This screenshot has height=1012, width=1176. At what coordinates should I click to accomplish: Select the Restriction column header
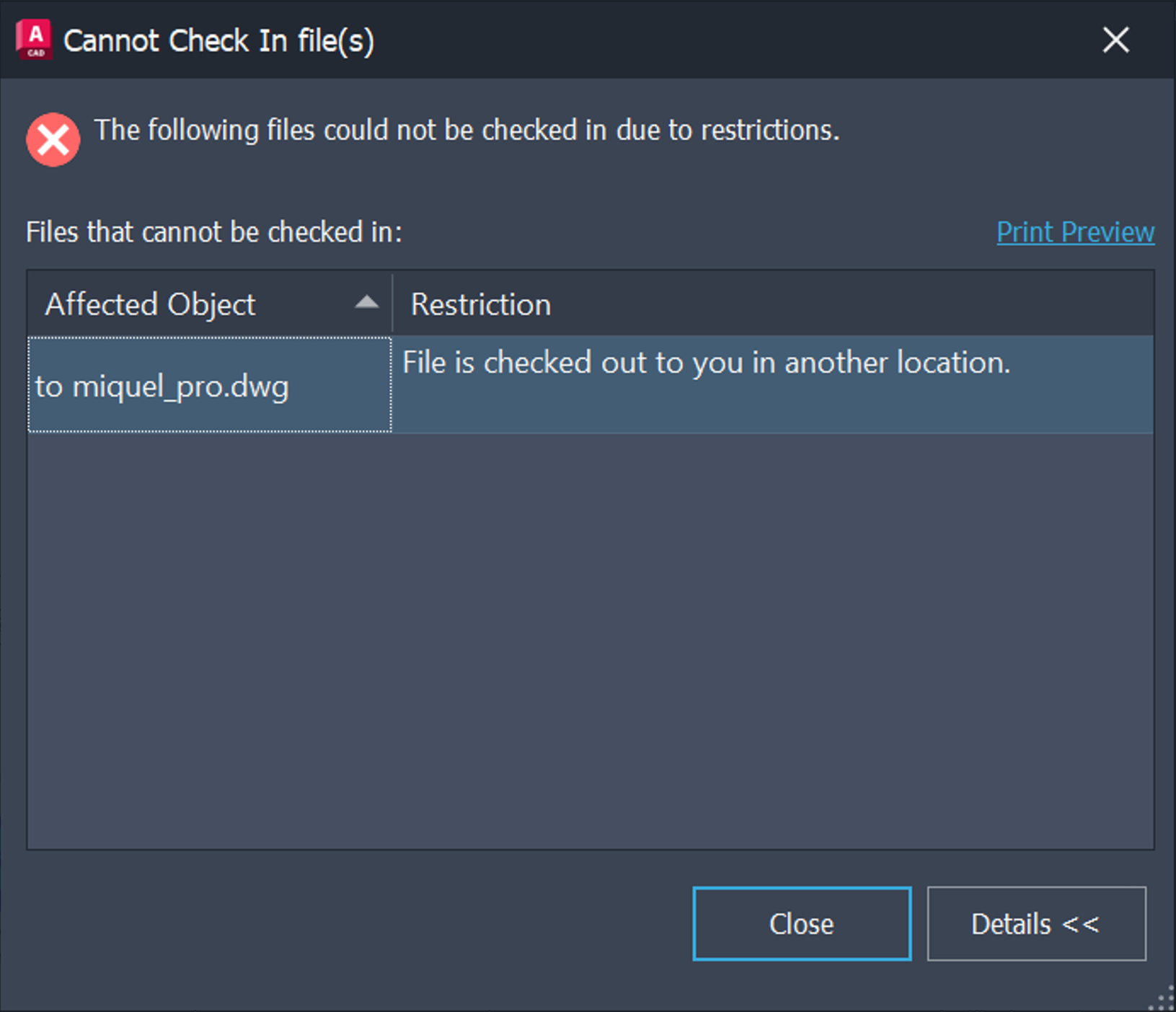[x=480, y=303]
